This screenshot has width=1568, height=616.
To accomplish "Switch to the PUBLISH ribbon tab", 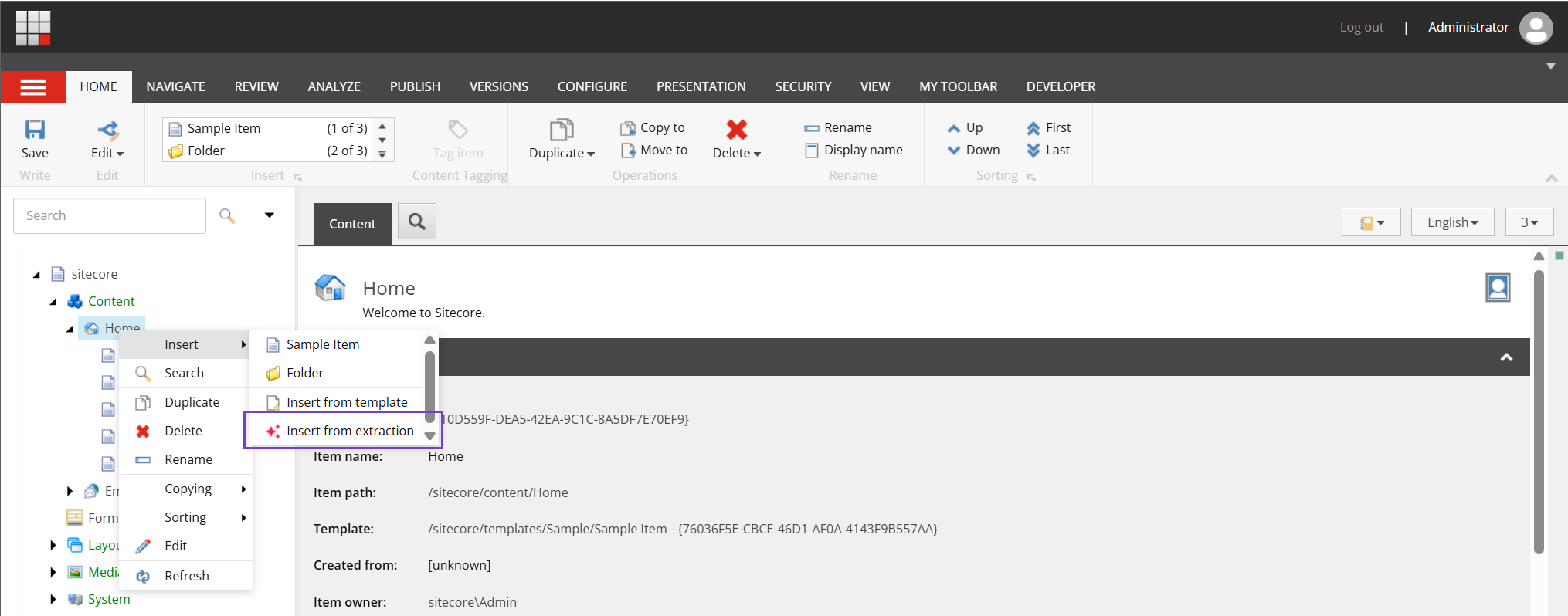I will click(415, 86).
